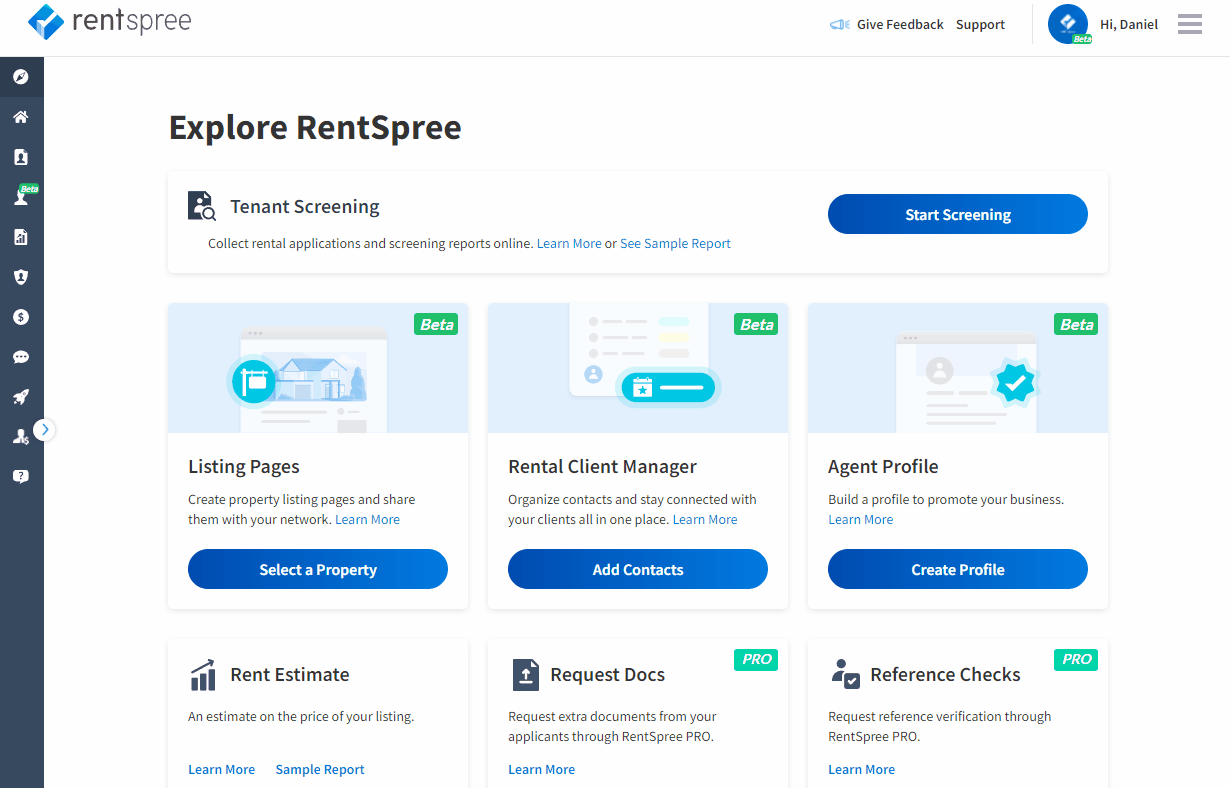Click the Beta badge on Agent Profile
1230x788 pixels.
[1076, 324]
